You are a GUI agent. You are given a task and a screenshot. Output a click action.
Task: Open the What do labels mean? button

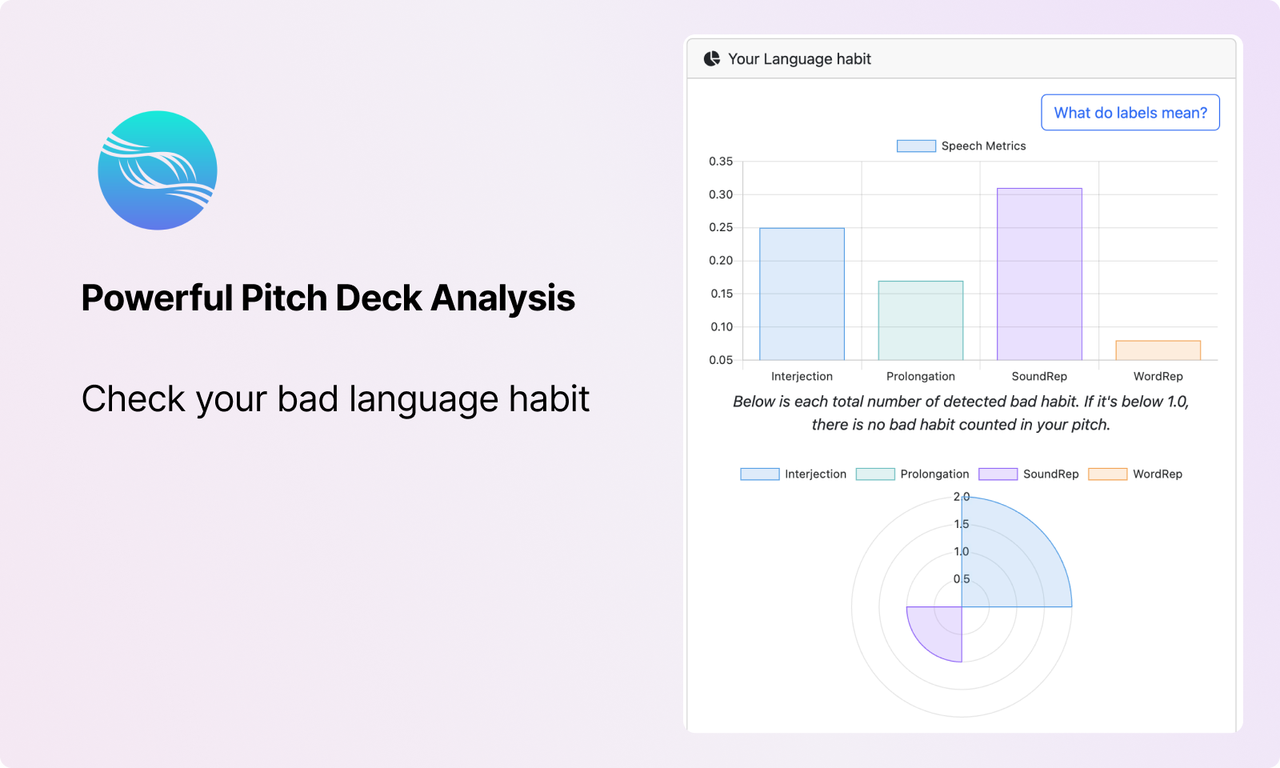(1130, 113)
